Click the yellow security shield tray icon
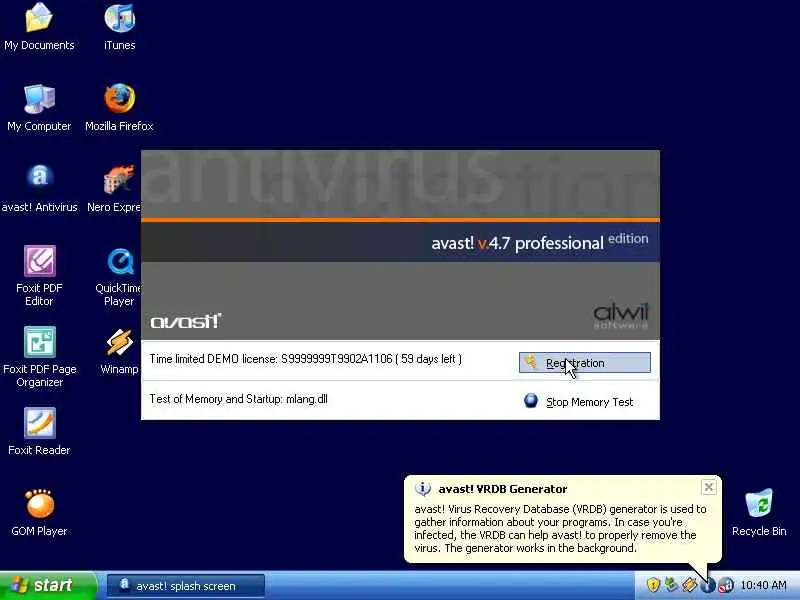Viewport: 800px width, 600px height. [x=653, y=585]
